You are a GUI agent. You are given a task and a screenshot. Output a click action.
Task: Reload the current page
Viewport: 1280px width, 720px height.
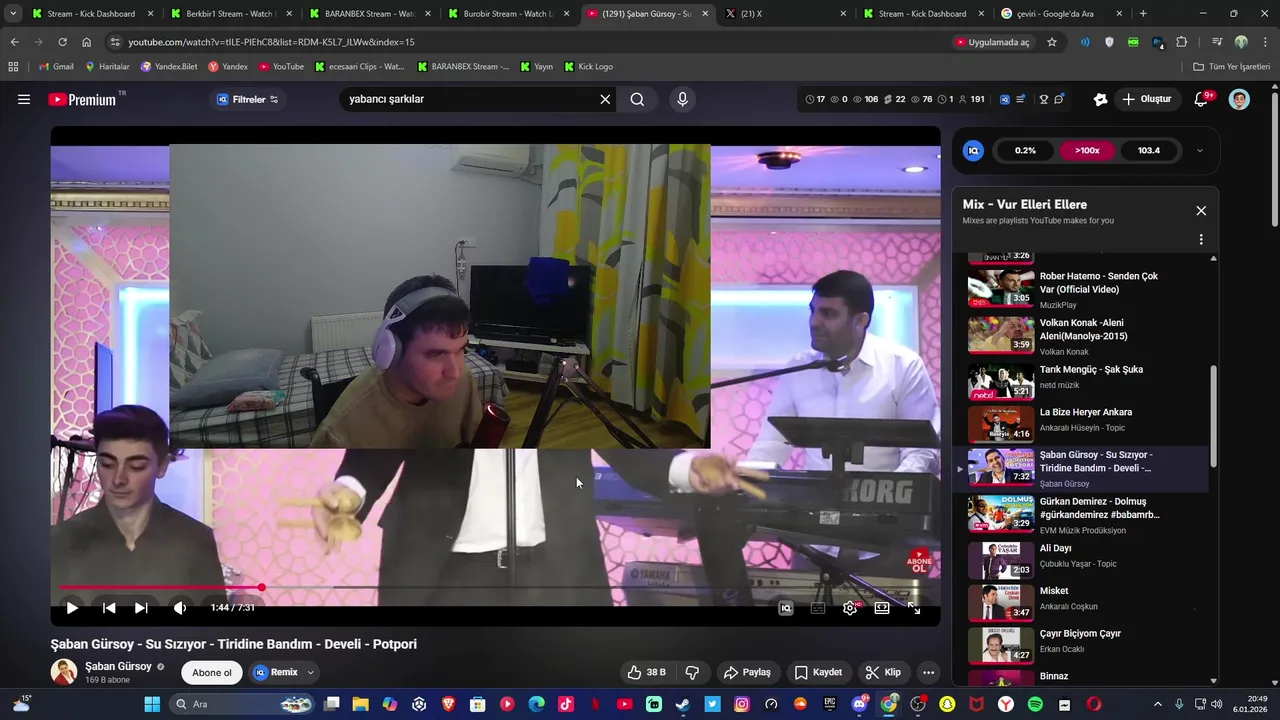[x=62, y=42]
